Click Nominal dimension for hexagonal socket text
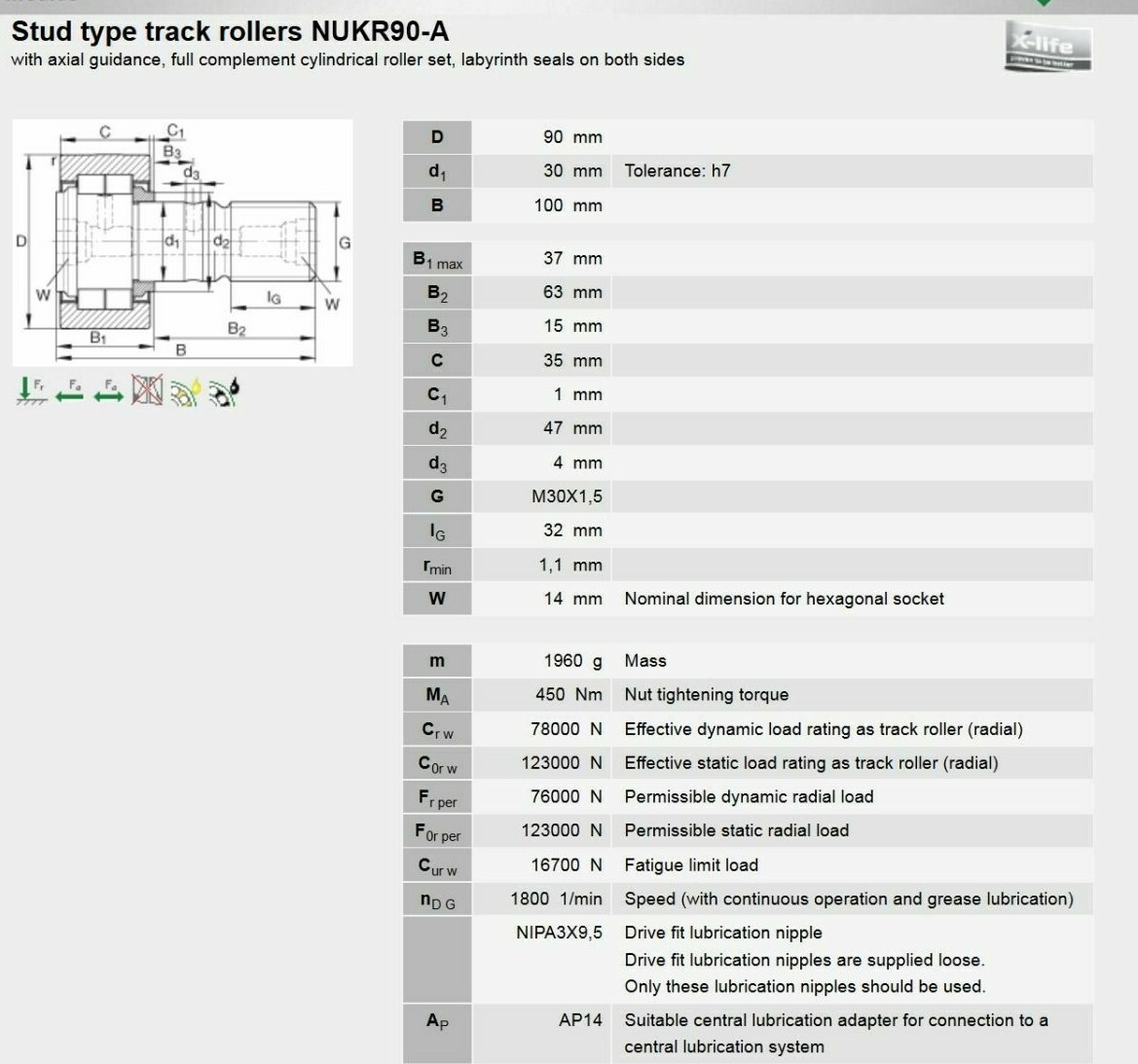The height and width of the screenshot is (1064, 1138). point(784,599)
